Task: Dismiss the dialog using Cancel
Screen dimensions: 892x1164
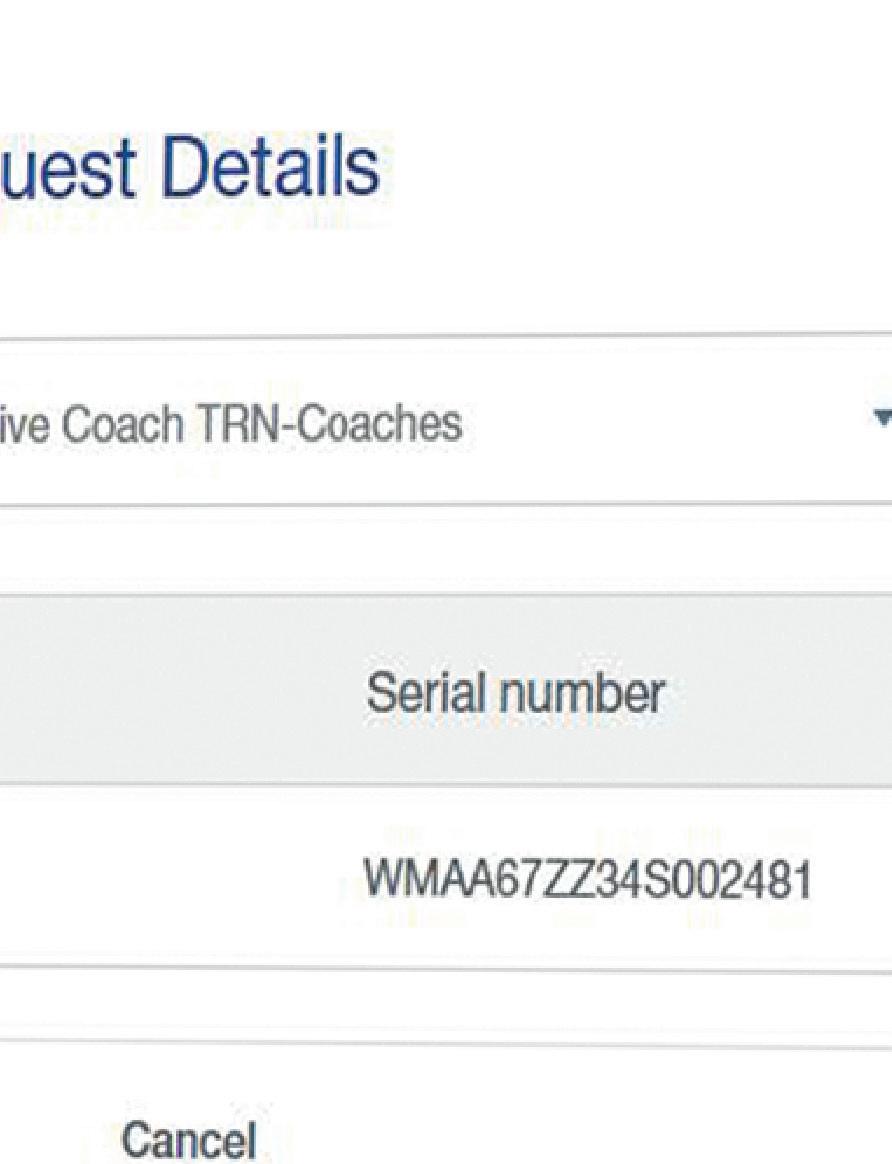Action: pyautogui.click(x=188, y=1139)
